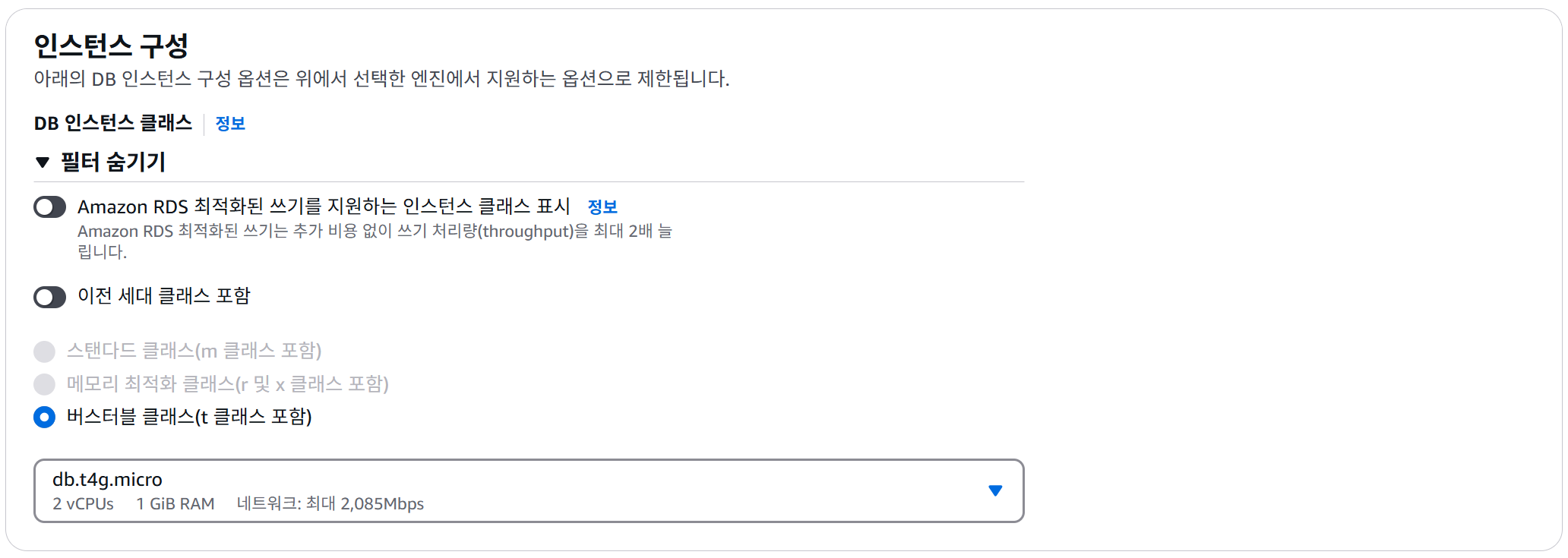Click the throughput description under optimized writes
This screenshot has width=1568, height=558.
(375, 232)
